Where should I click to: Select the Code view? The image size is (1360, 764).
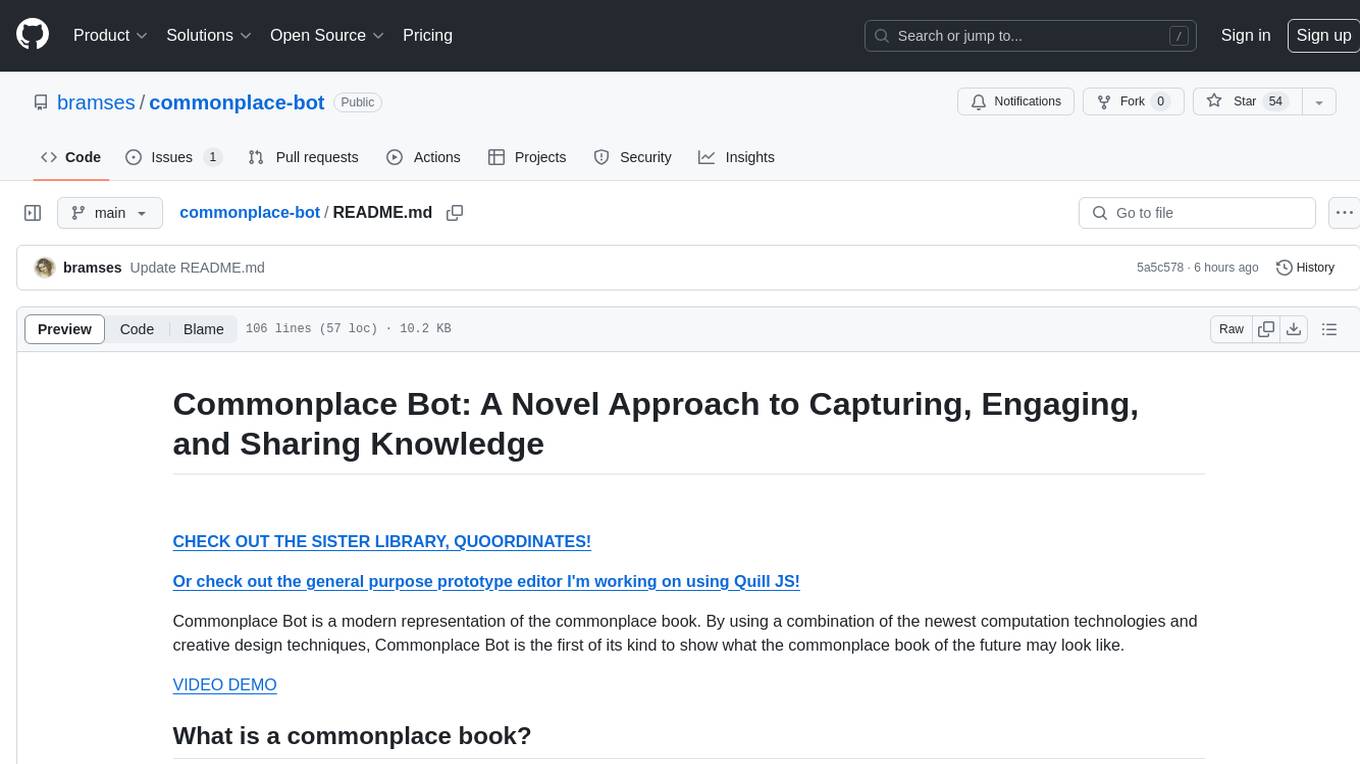pos(137,329)
